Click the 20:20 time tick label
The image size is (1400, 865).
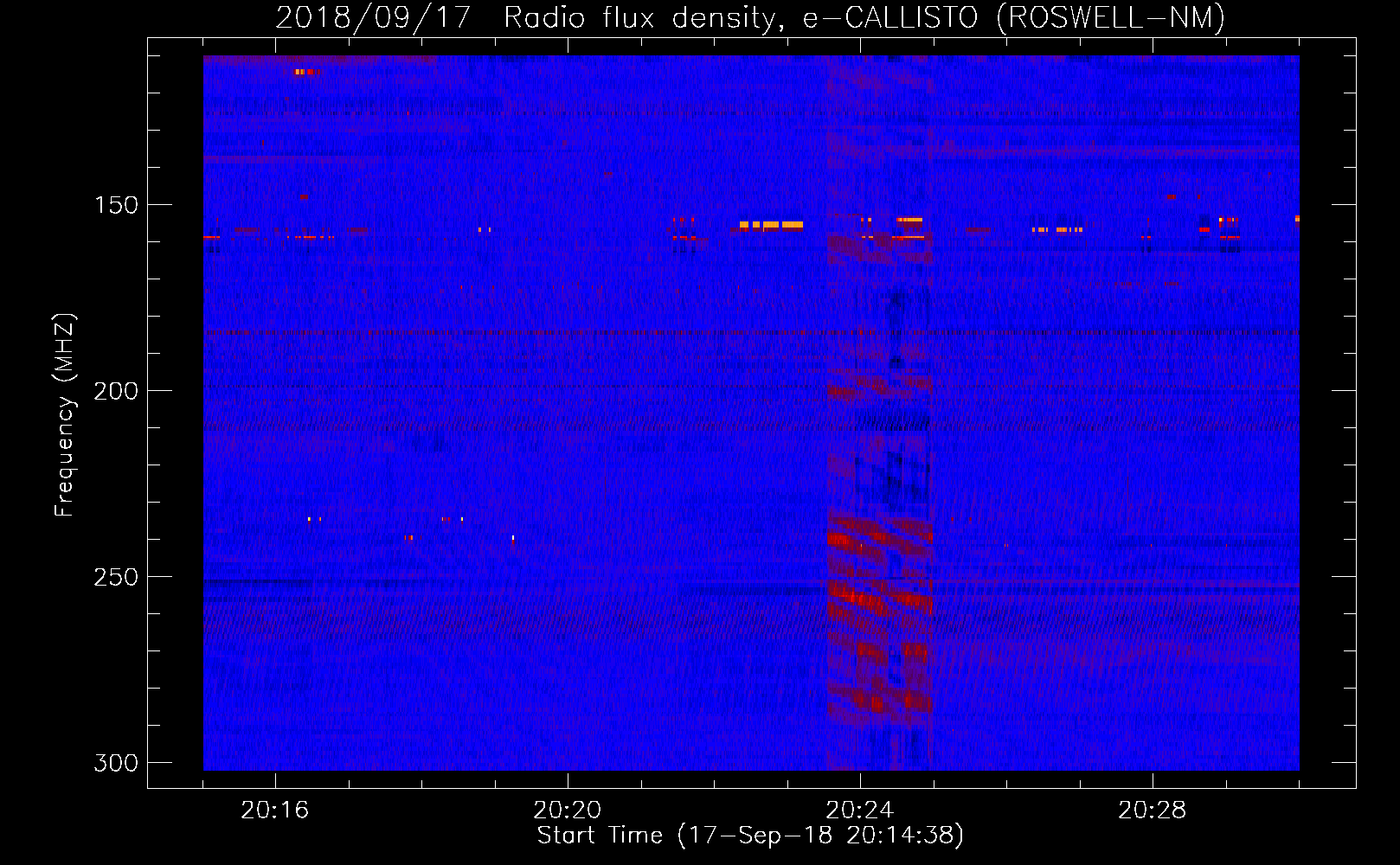(568, 811)
